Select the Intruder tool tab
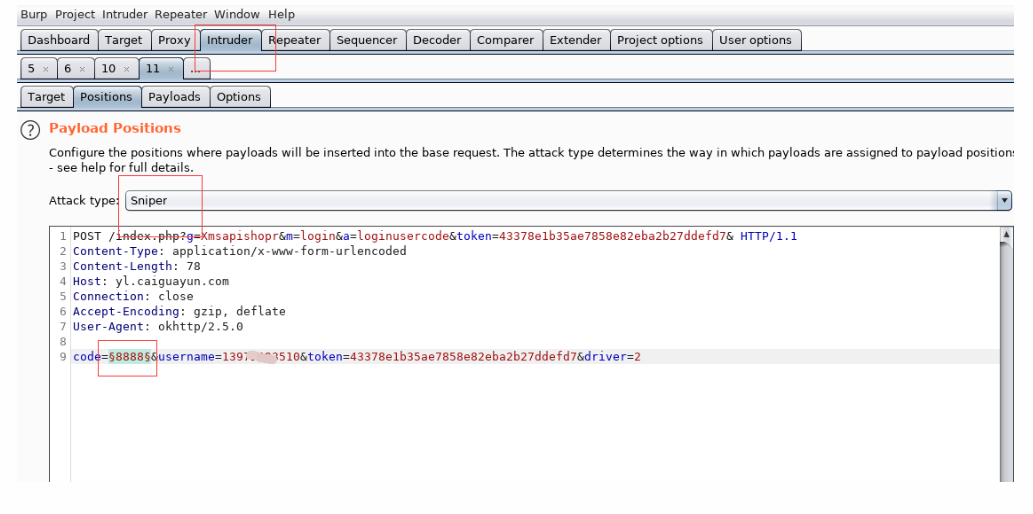This screenshot has height=514, width=1033. point(229,40)
